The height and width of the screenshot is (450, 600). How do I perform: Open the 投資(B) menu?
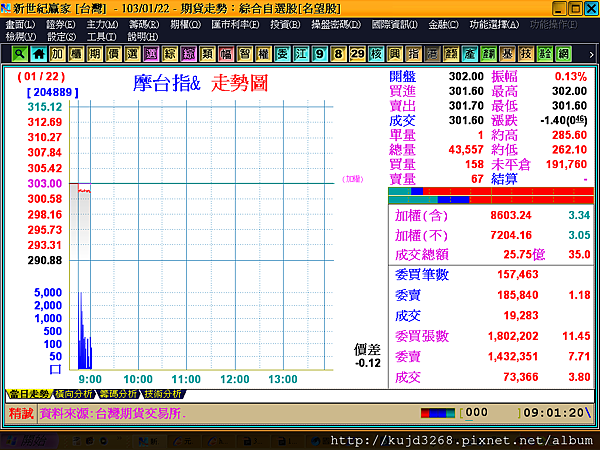(285, 25)
